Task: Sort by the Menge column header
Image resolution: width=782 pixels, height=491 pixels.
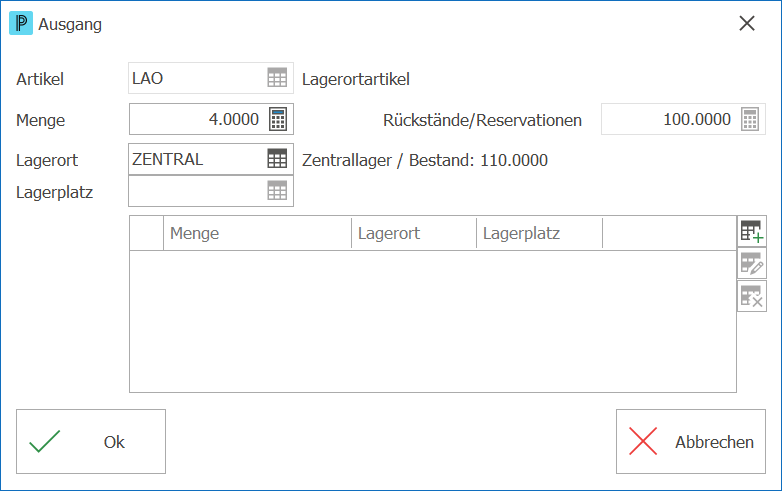Action: click(x=257, y=233)
